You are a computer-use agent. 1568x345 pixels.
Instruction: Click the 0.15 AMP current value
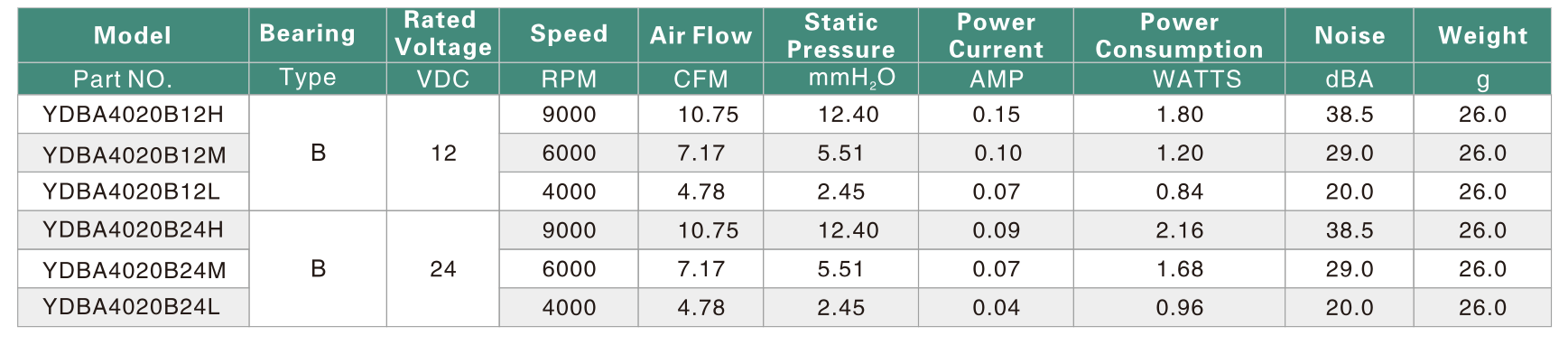(997, 115)
